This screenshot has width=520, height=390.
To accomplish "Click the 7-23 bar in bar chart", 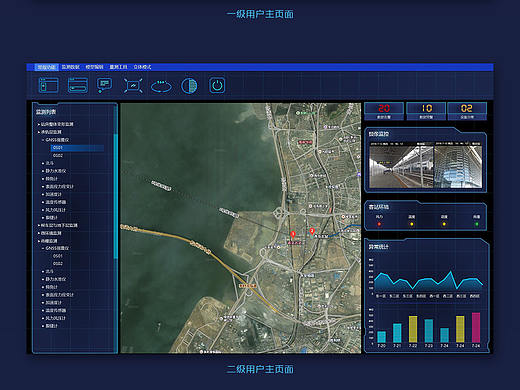I will point(429,331).
